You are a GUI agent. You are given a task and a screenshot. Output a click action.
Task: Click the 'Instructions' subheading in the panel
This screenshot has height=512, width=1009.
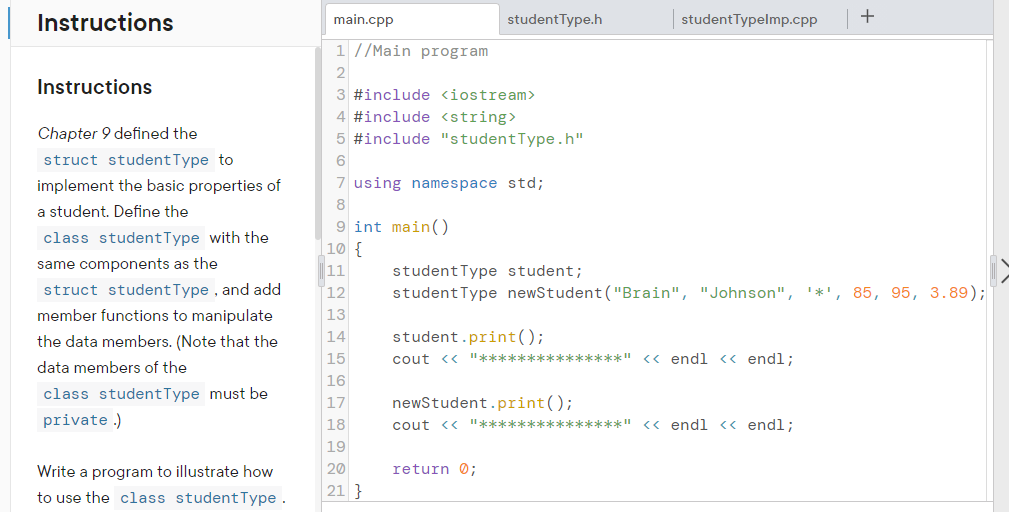tap(95, 87)
